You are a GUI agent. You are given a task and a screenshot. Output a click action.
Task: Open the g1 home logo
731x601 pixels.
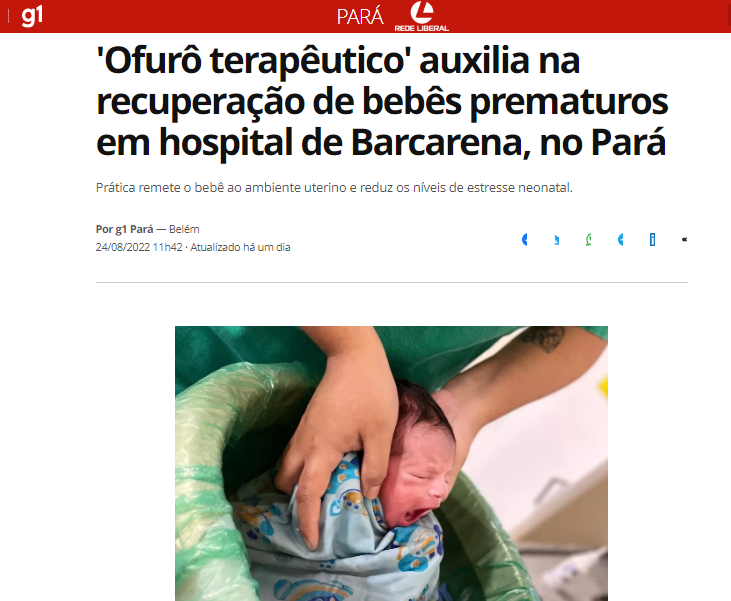[32, 16]
